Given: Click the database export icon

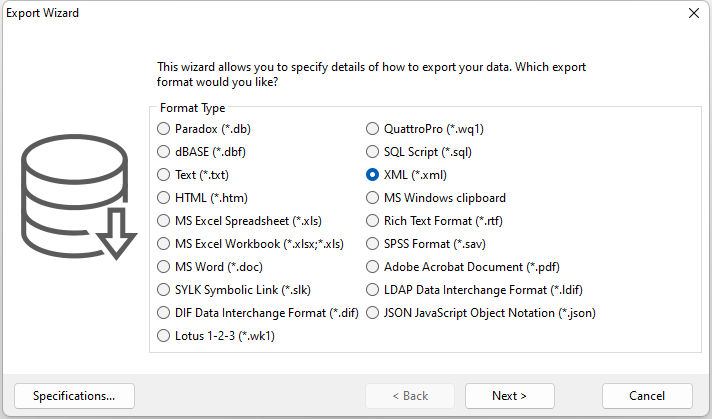Looking at the screenshot, I should tap(79, 197).
